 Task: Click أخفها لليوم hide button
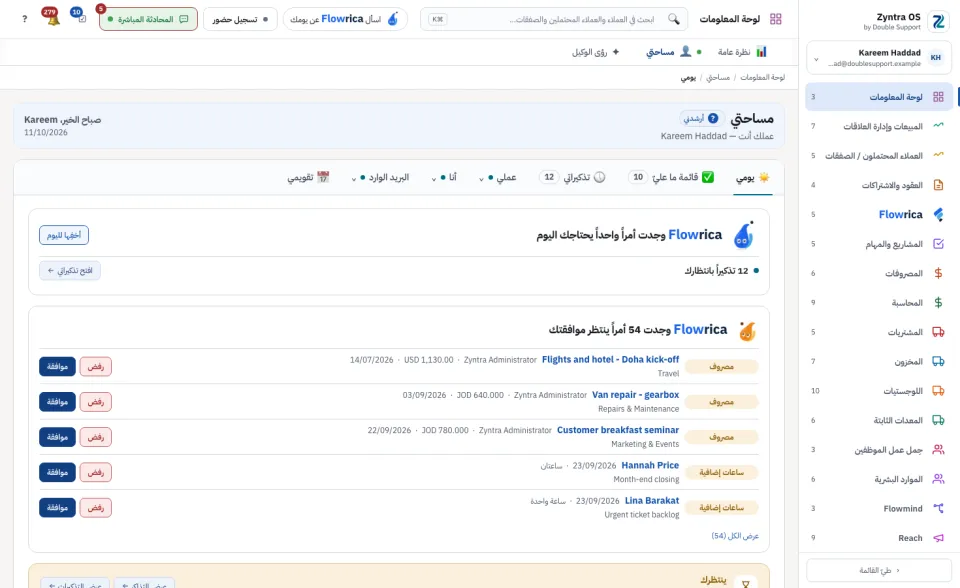pos(64,235)
